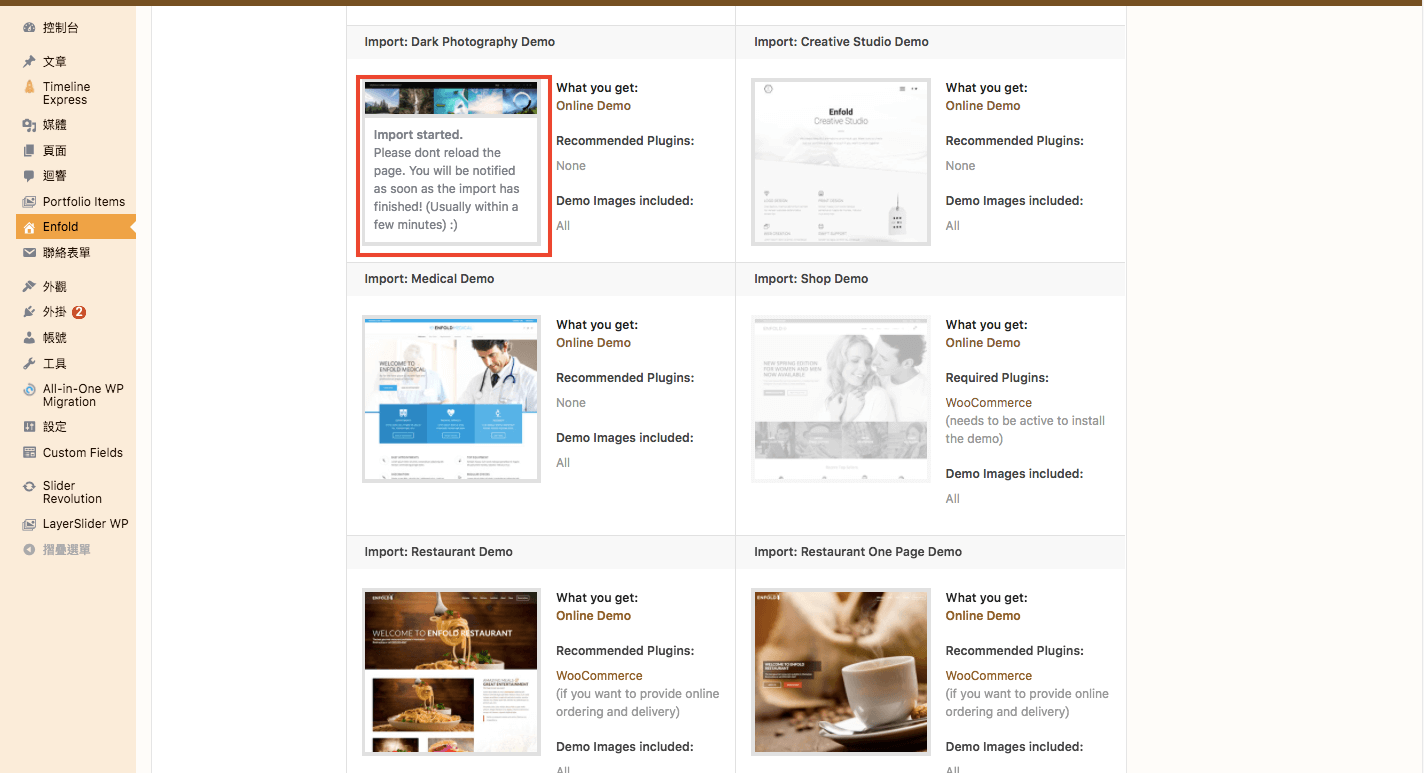Click the 頁面 pages icon
1424x773 pixels.
point(29,151)
